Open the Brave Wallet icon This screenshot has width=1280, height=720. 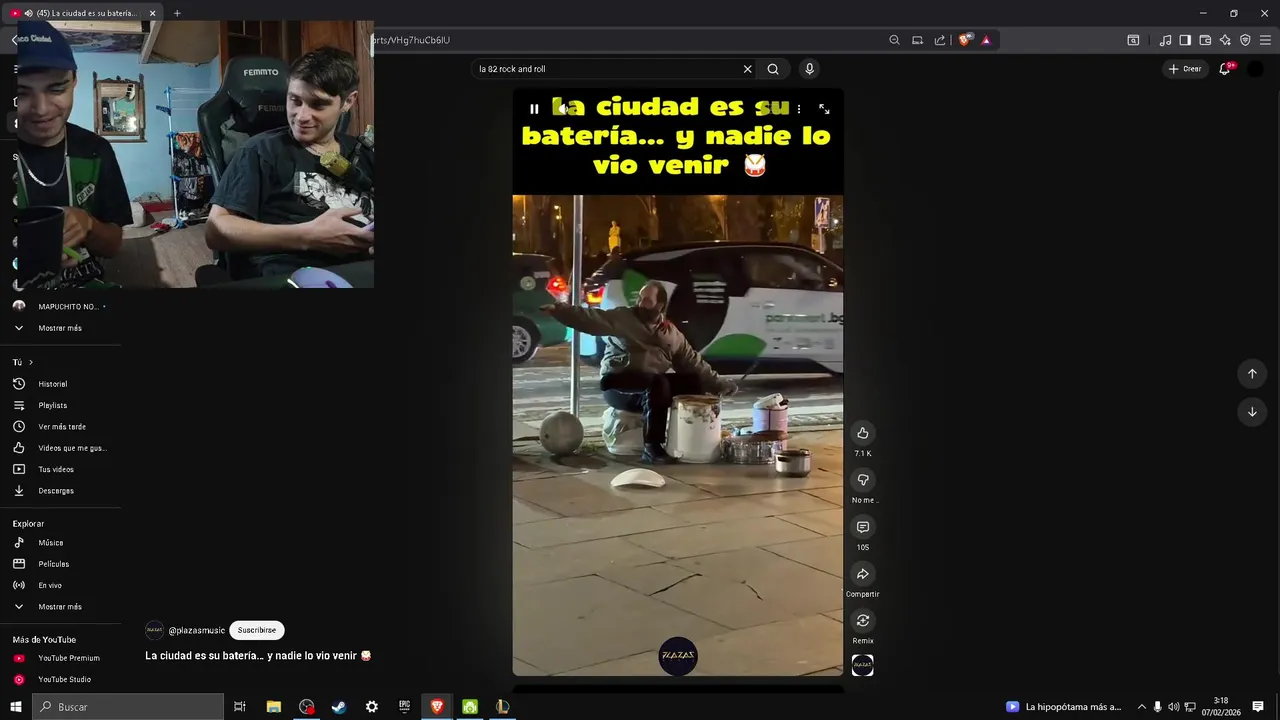(x=1205, y=40)
